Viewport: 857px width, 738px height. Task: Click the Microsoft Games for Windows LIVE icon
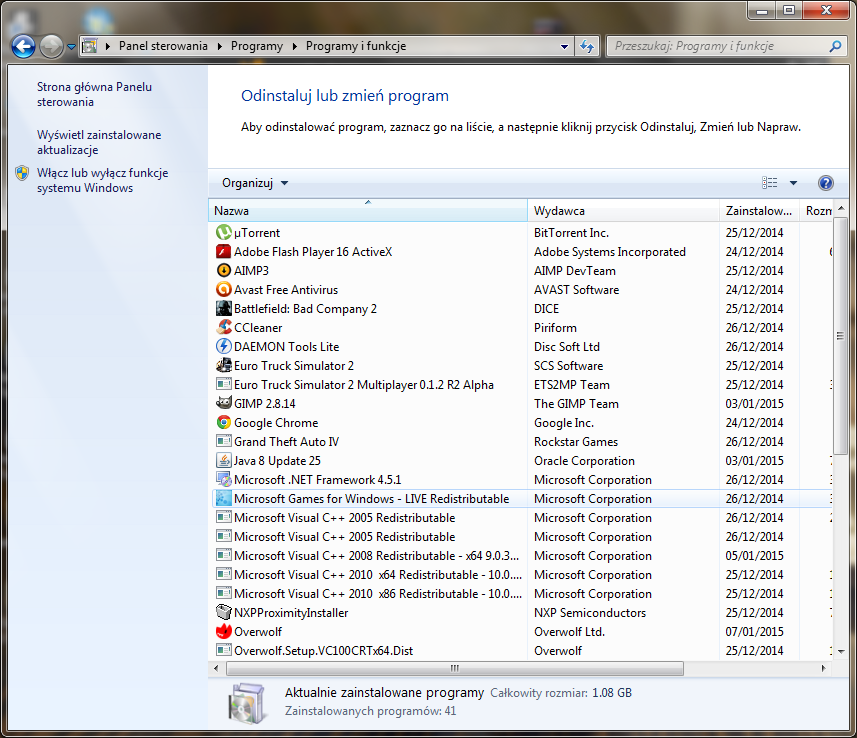(224, 499)
